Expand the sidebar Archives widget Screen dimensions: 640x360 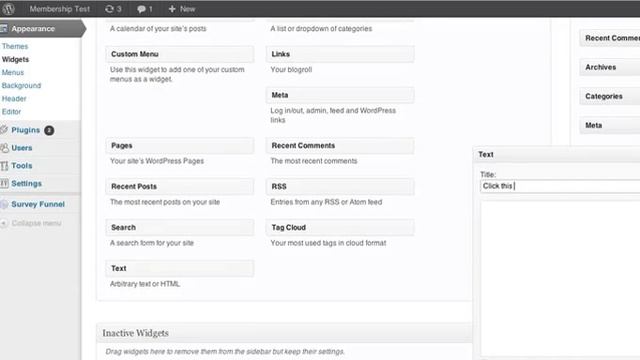coord(610,67)
